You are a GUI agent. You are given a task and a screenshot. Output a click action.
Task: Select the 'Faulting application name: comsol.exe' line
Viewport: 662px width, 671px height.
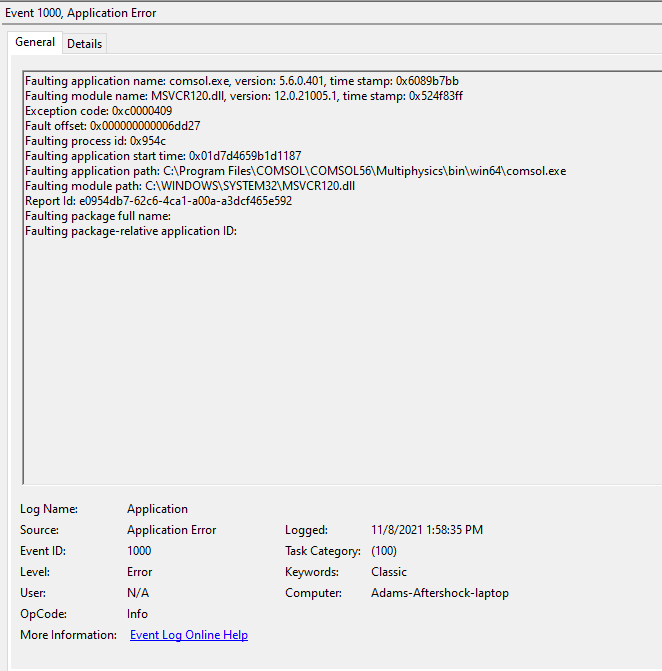242,81
